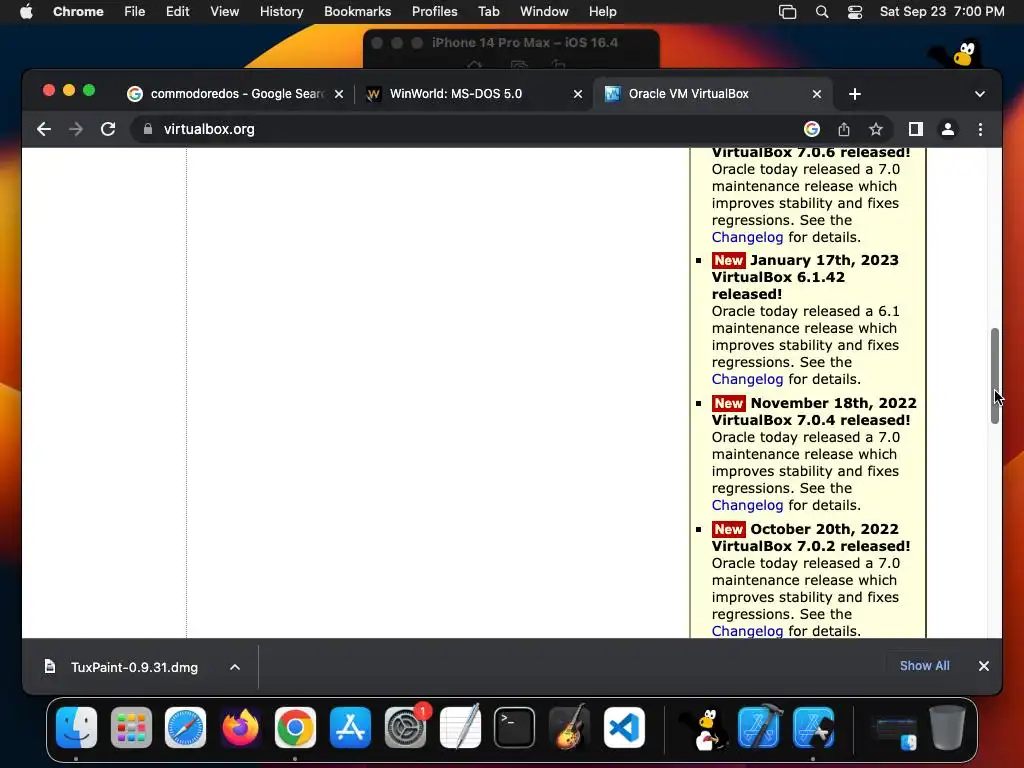Click the lock icon in address bar
The image size is (1024, 768).
(x=148, y=129)
